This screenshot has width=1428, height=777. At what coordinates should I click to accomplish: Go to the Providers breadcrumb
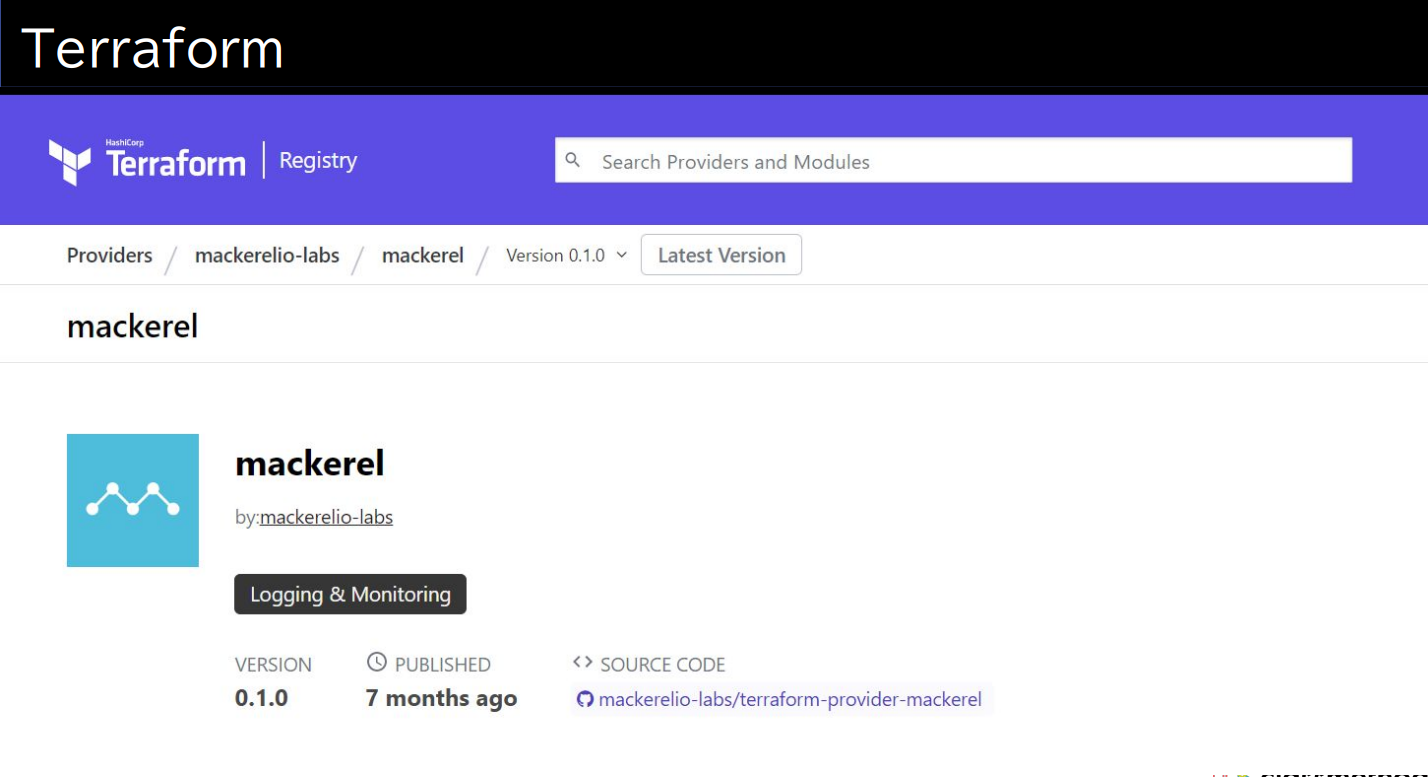point(110,255)
